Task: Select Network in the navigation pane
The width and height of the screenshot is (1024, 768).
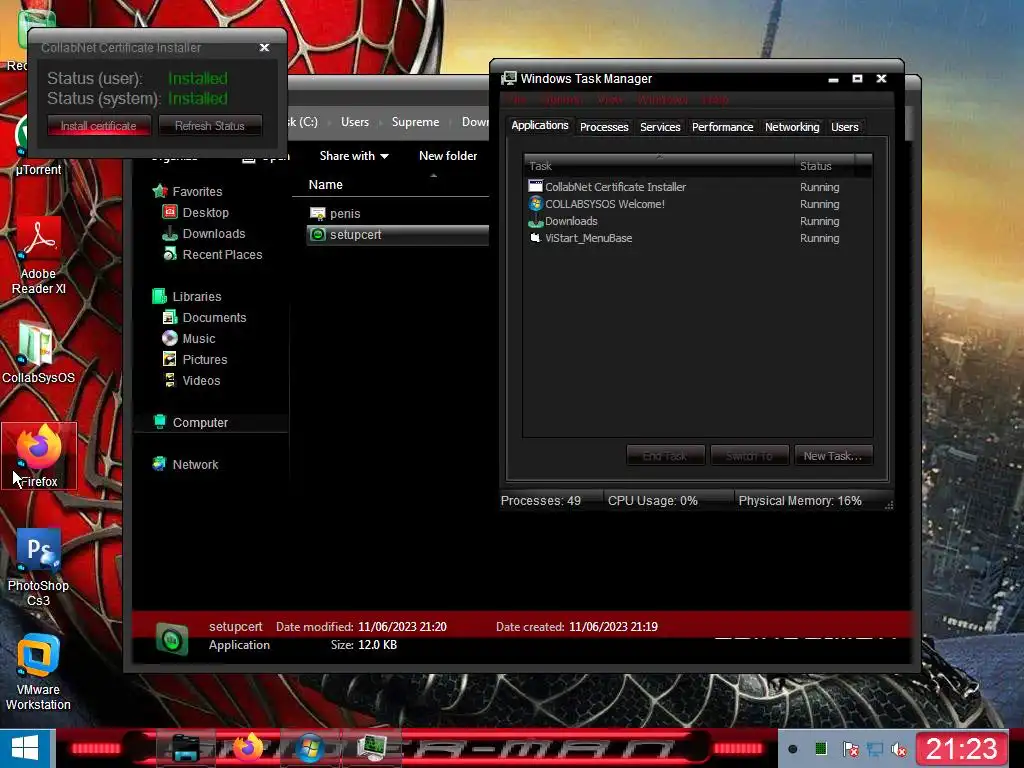Action: (185, 464)
